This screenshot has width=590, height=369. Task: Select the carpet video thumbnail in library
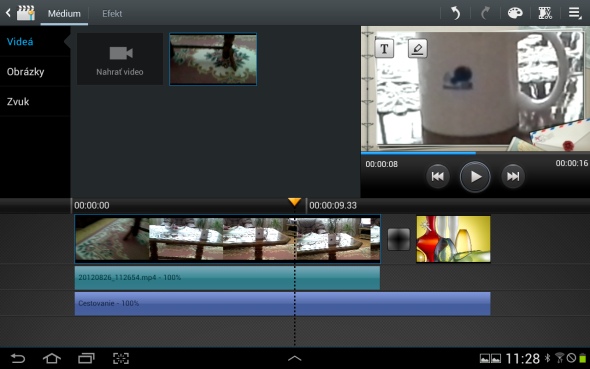click(x=213, y=59)
